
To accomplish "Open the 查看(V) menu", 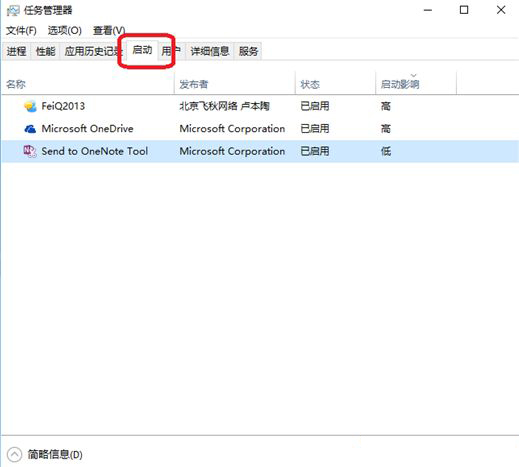I will 109,31.
